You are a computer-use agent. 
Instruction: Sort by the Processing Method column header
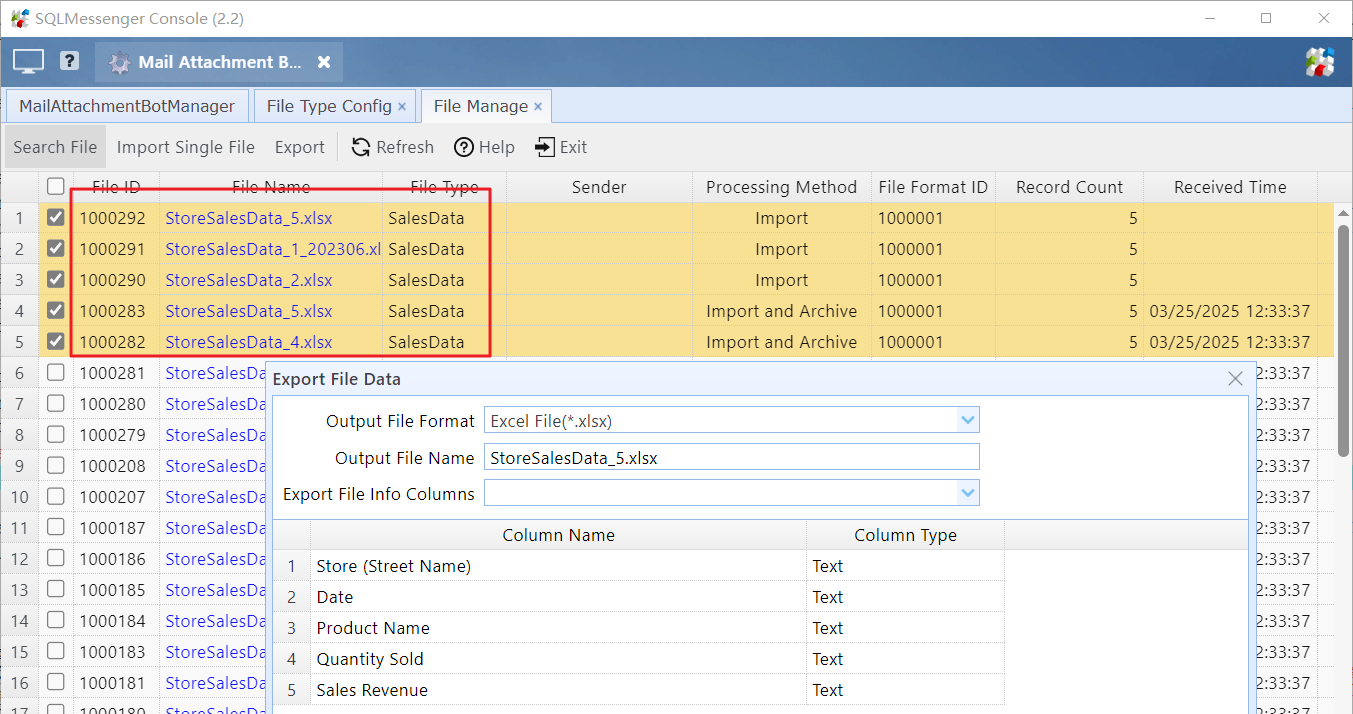(781, 187)
